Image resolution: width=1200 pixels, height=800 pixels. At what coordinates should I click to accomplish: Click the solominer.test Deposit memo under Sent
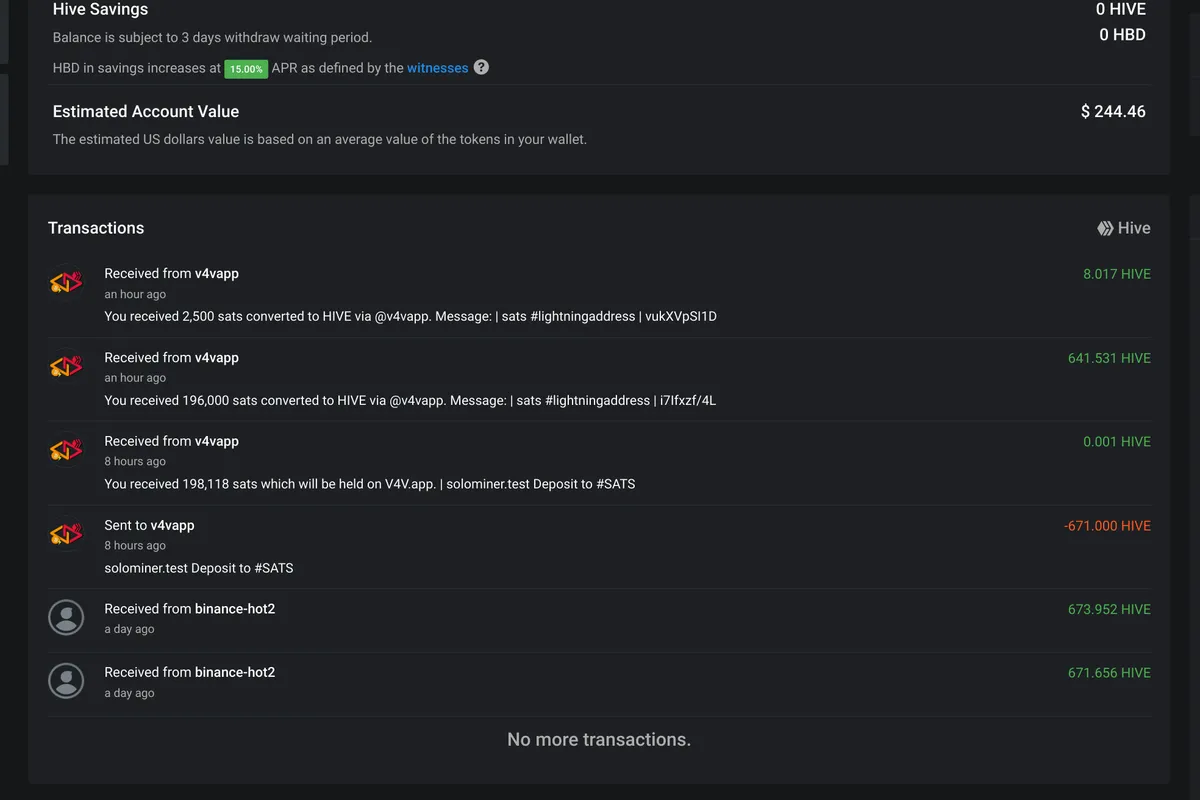[199, 568]
